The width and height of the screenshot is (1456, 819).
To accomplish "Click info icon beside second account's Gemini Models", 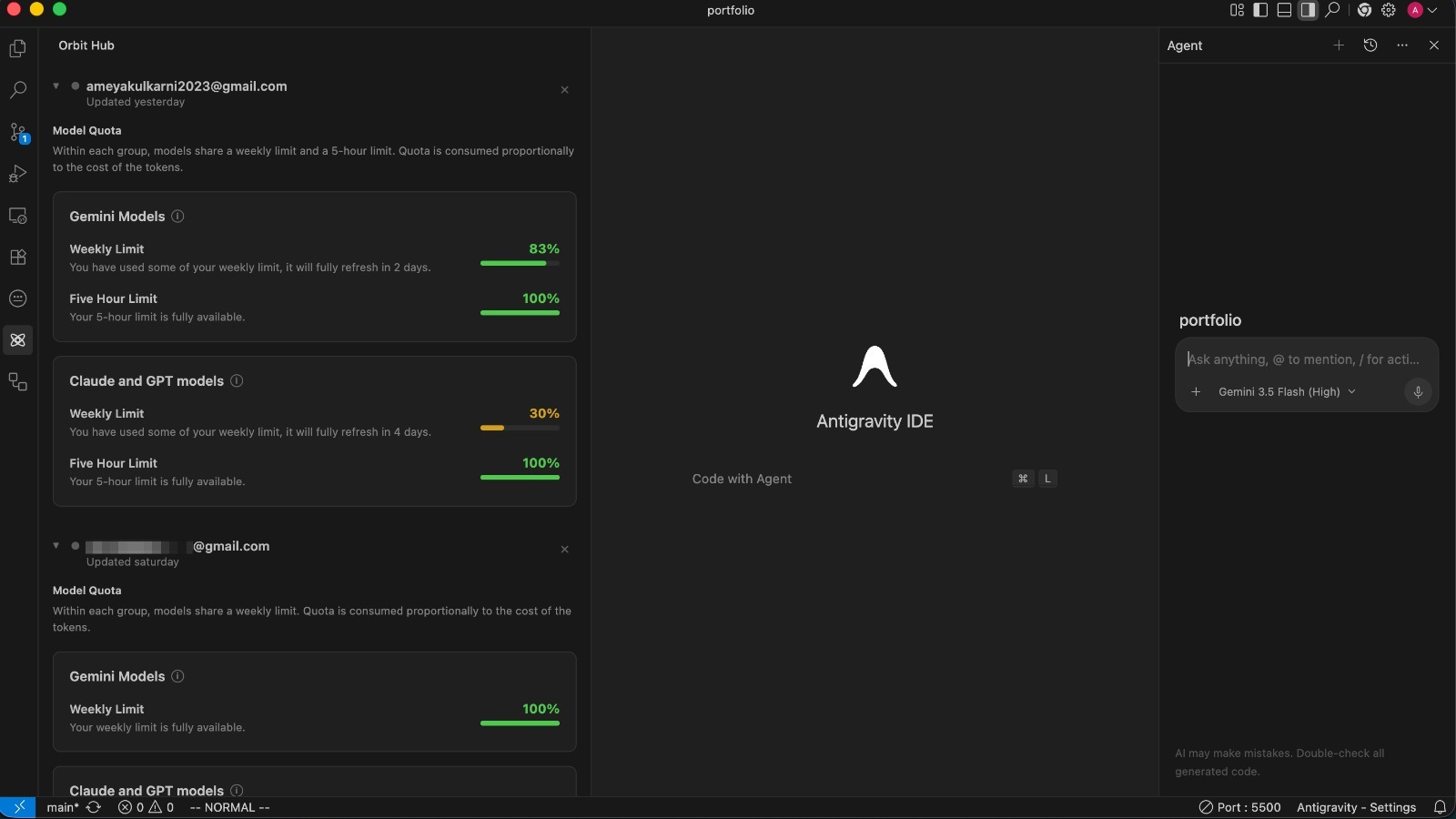I will point(178,676).
